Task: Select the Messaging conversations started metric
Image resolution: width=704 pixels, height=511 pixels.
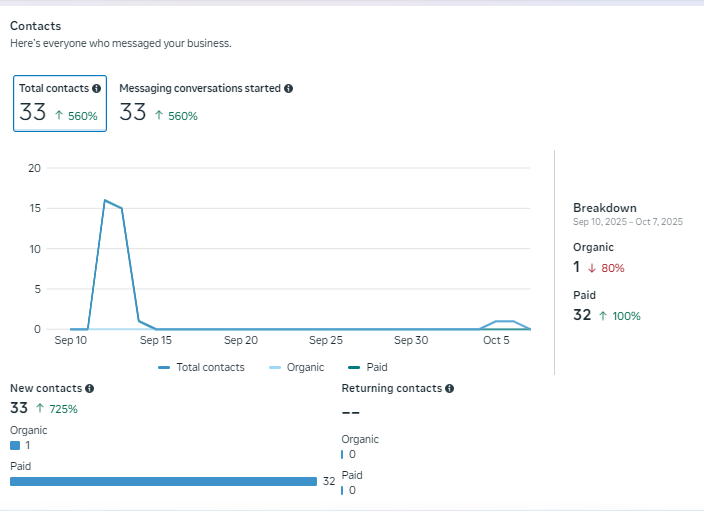Action: pyautogui.click(x=205, y=103)
